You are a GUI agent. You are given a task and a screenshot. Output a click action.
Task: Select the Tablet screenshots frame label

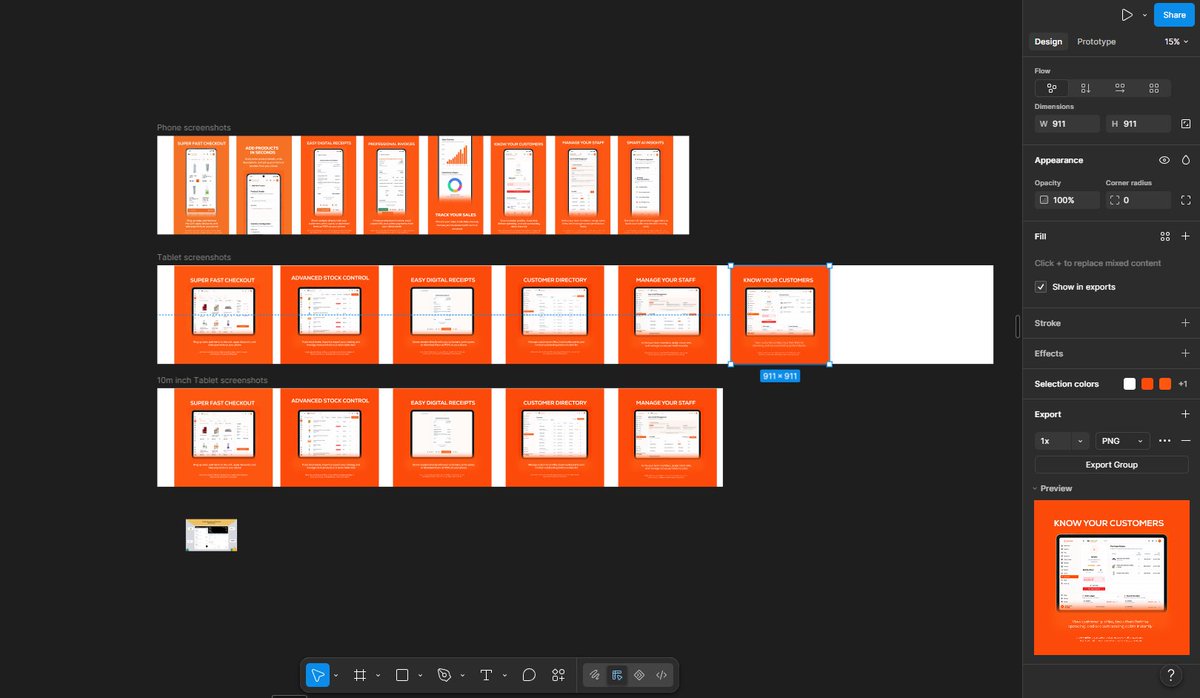(x=194, y=258)
